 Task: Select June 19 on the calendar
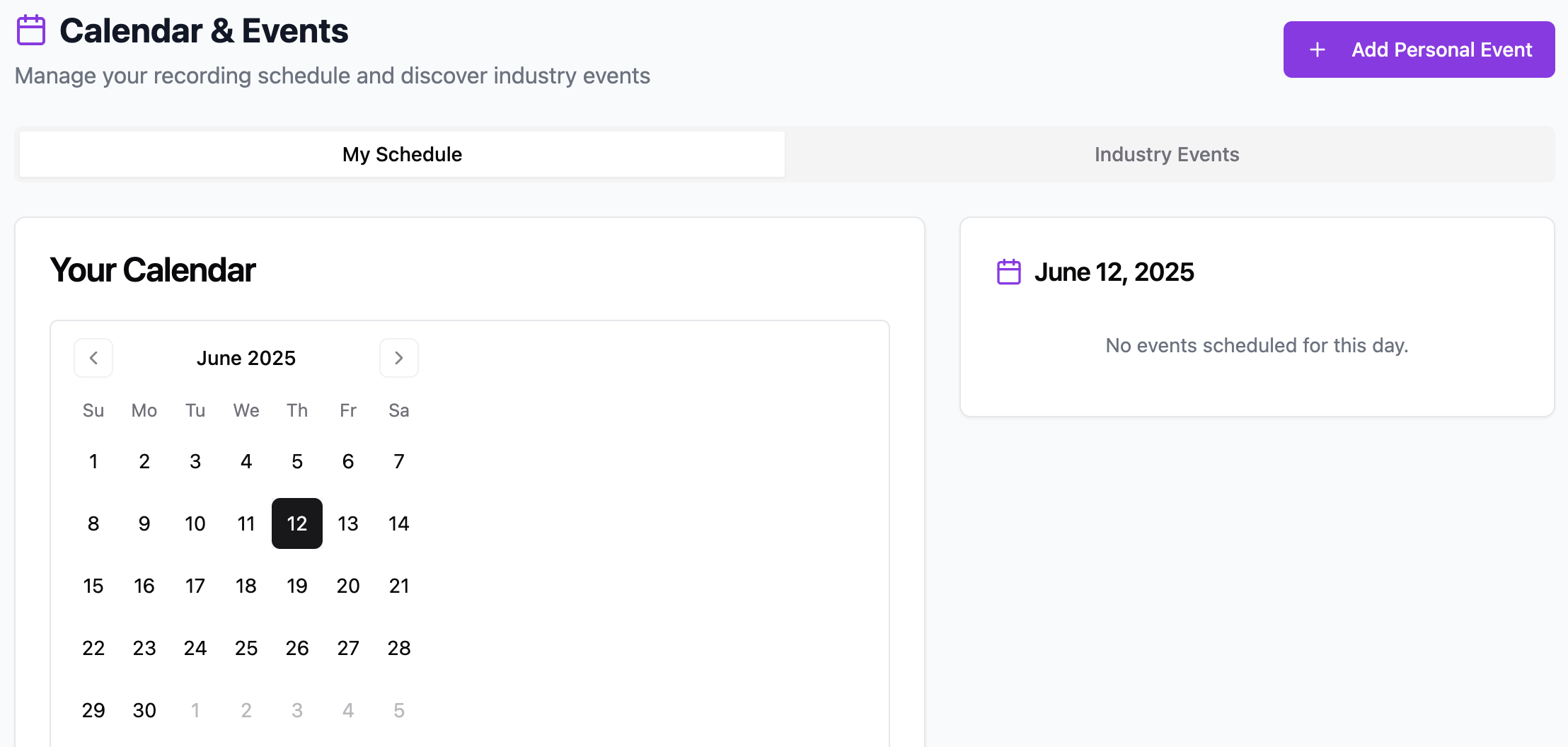(297, 586)
